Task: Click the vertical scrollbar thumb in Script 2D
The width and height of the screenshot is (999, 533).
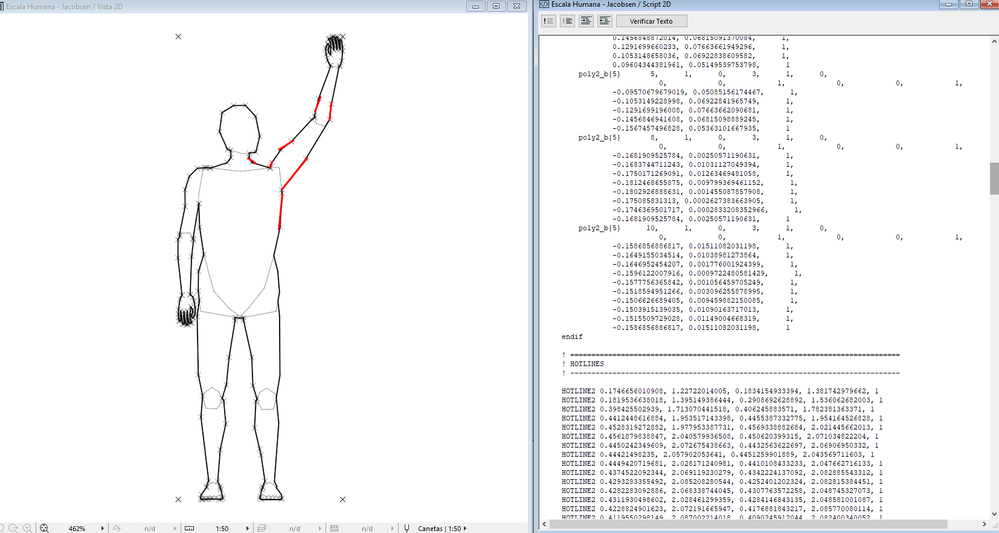Action: click(994, 178)
